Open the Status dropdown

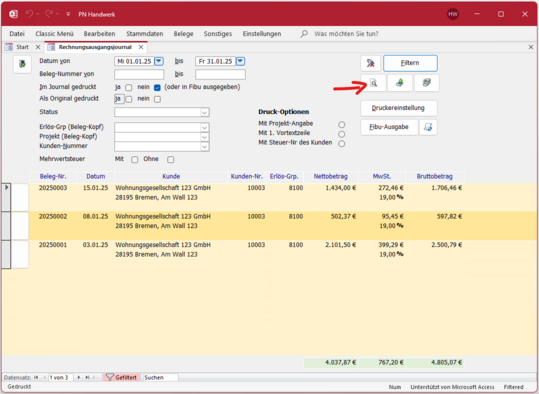204,112
